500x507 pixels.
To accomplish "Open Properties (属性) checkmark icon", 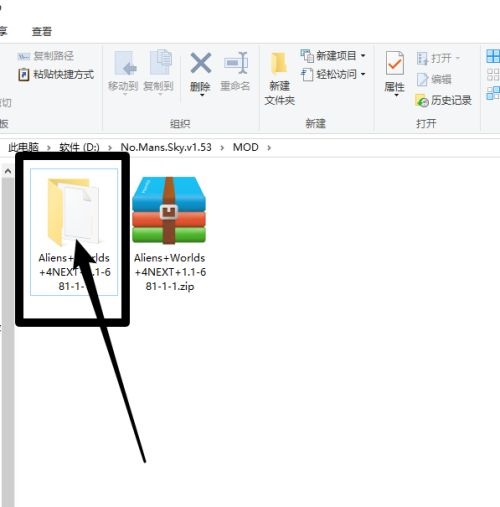I will coord(395,63).
